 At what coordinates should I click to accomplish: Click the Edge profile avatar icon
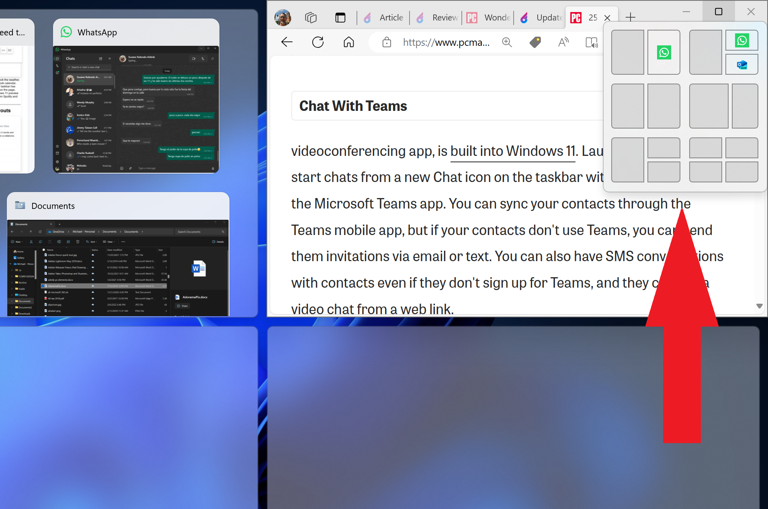[x=283, y=17]
